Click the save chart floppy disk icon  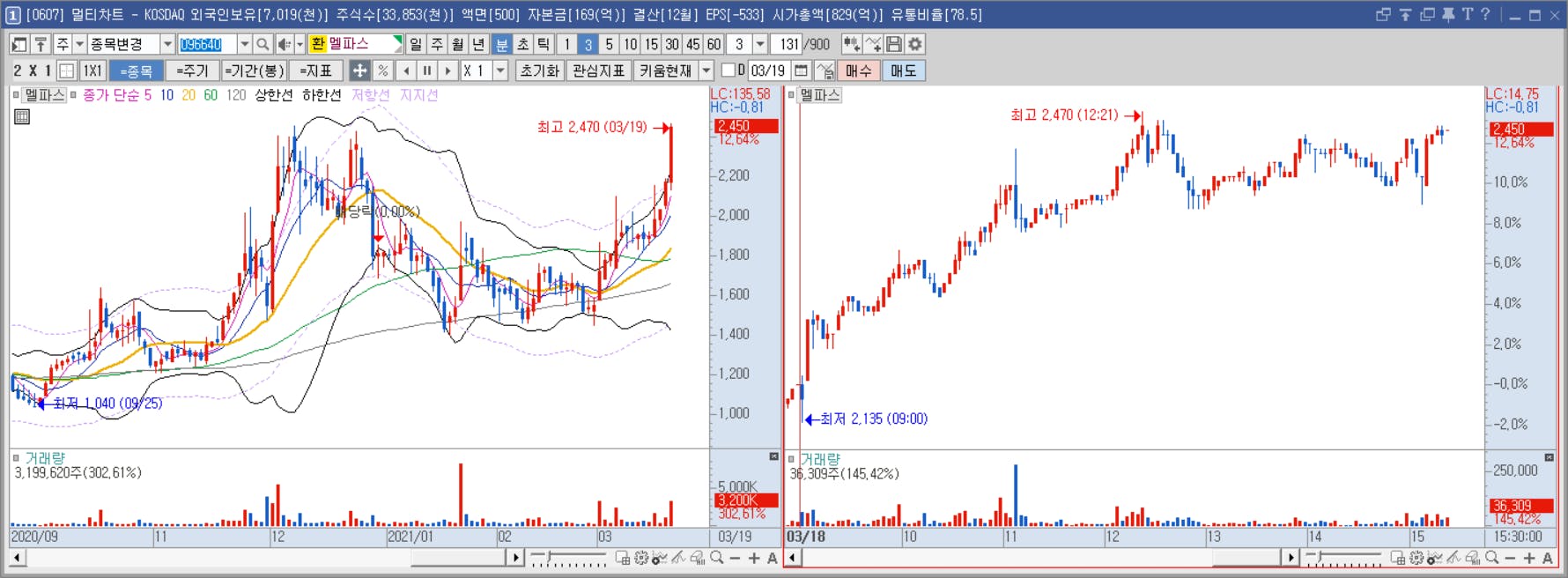pos(894,44)
